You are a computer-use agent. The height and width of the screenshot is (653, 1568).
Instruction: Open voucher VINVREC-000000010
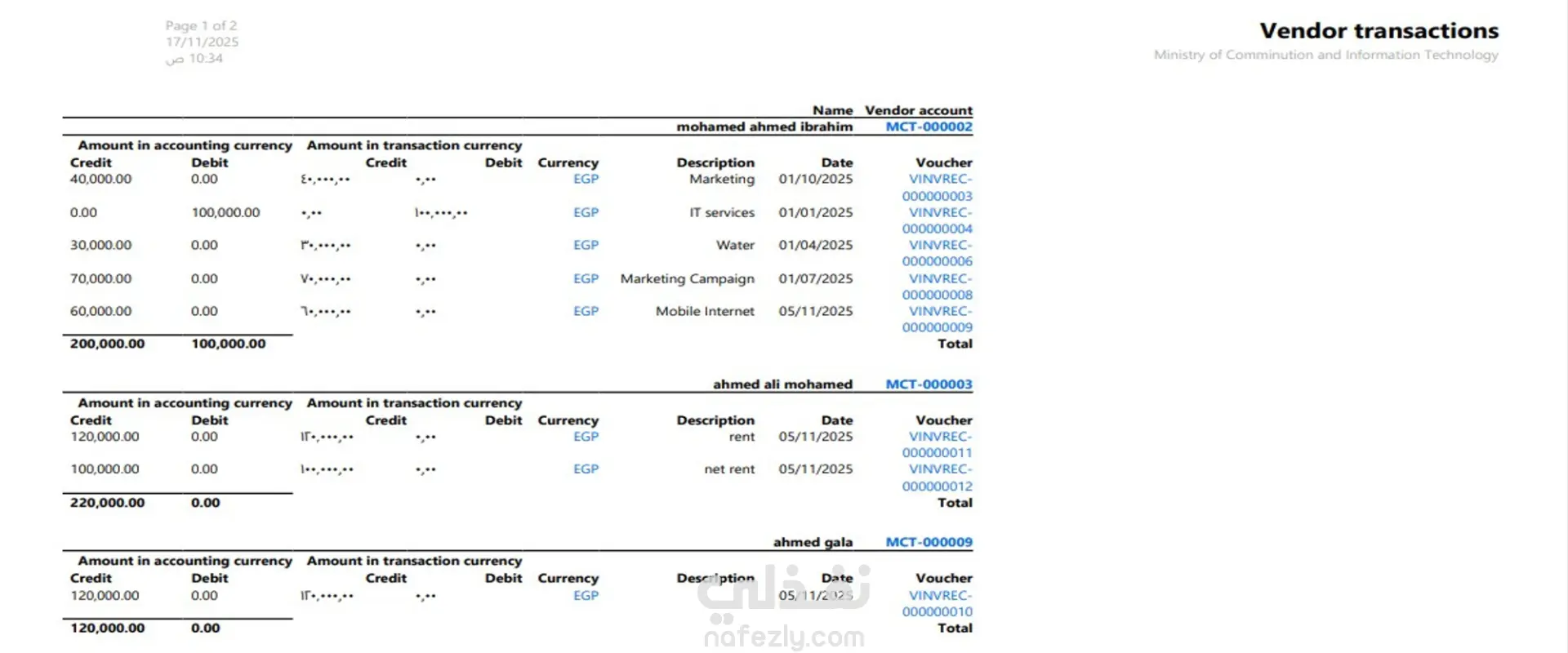938,603
